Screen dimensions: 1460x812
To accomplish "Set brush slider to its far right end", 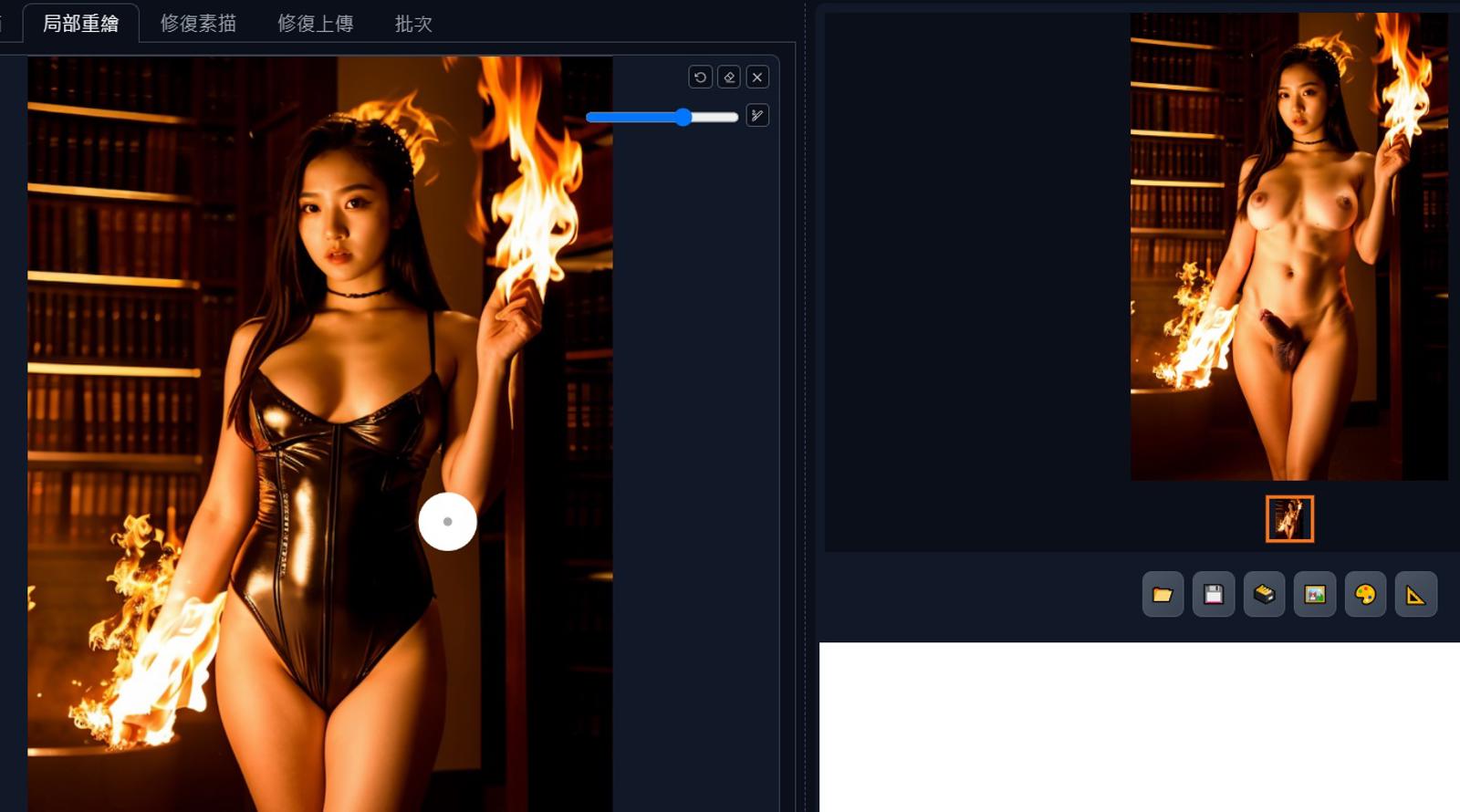I will click(735, 117).
